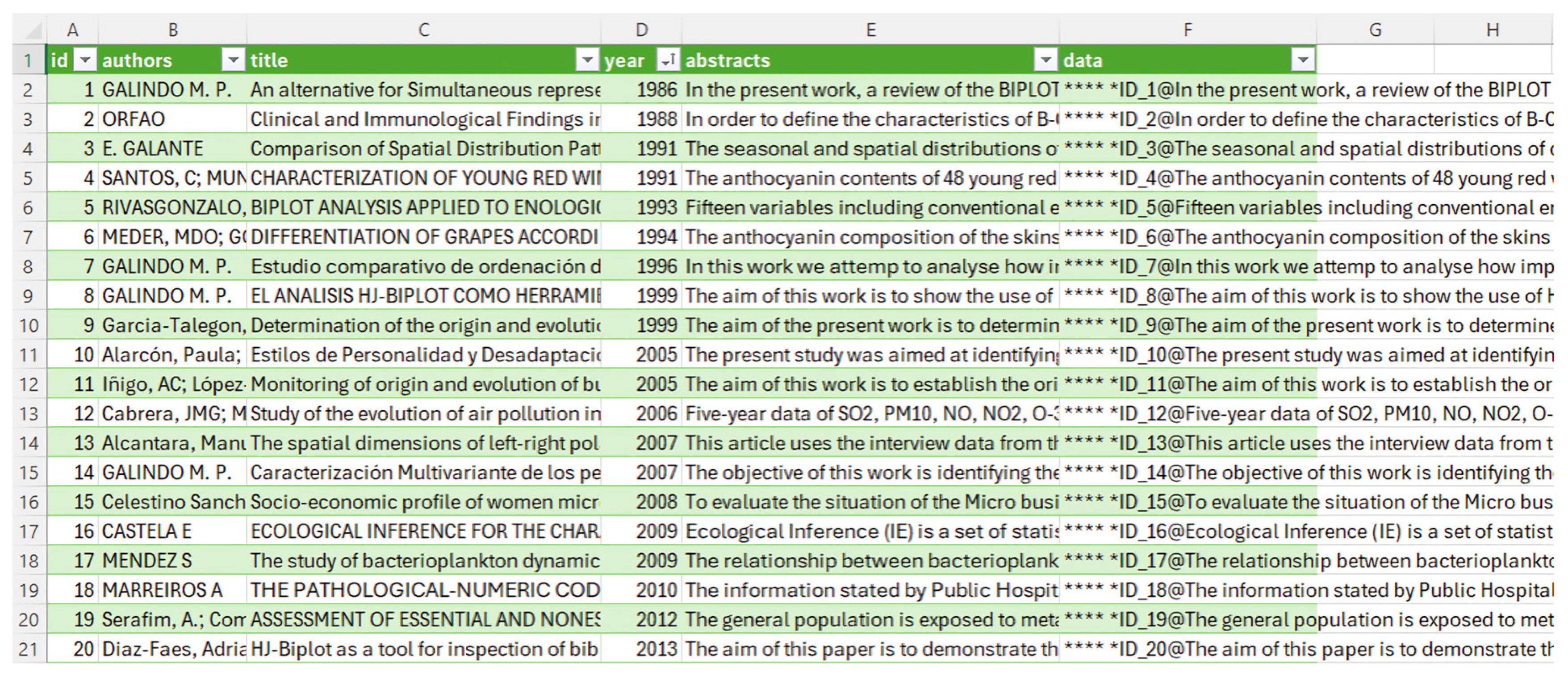1568x676 pixels.
Task: Click the abstracts header label cell
Action: (x=728, y=59)
